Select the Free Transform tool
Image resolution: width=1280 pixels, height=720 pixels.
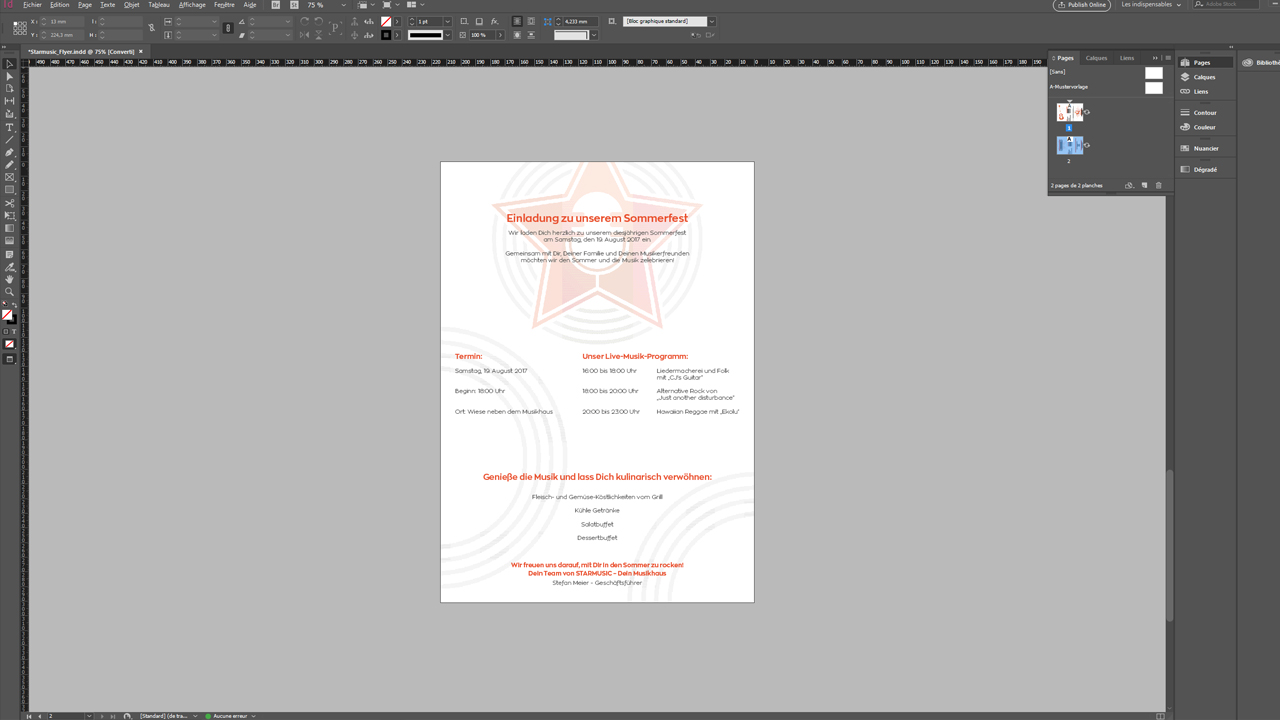pos(10,215)
